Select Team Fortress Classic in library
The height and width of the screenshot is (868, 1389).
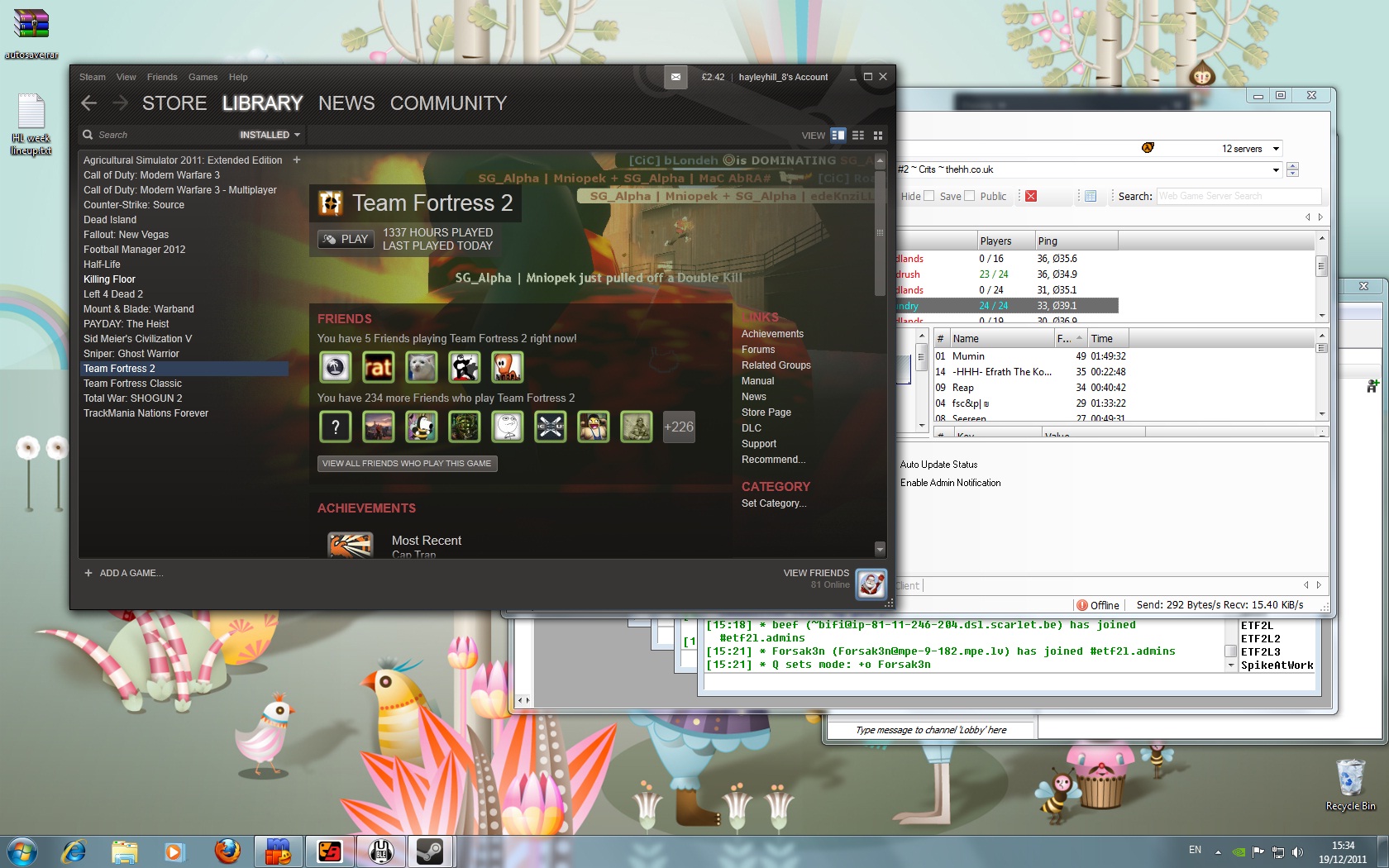[x=132, y=384]
